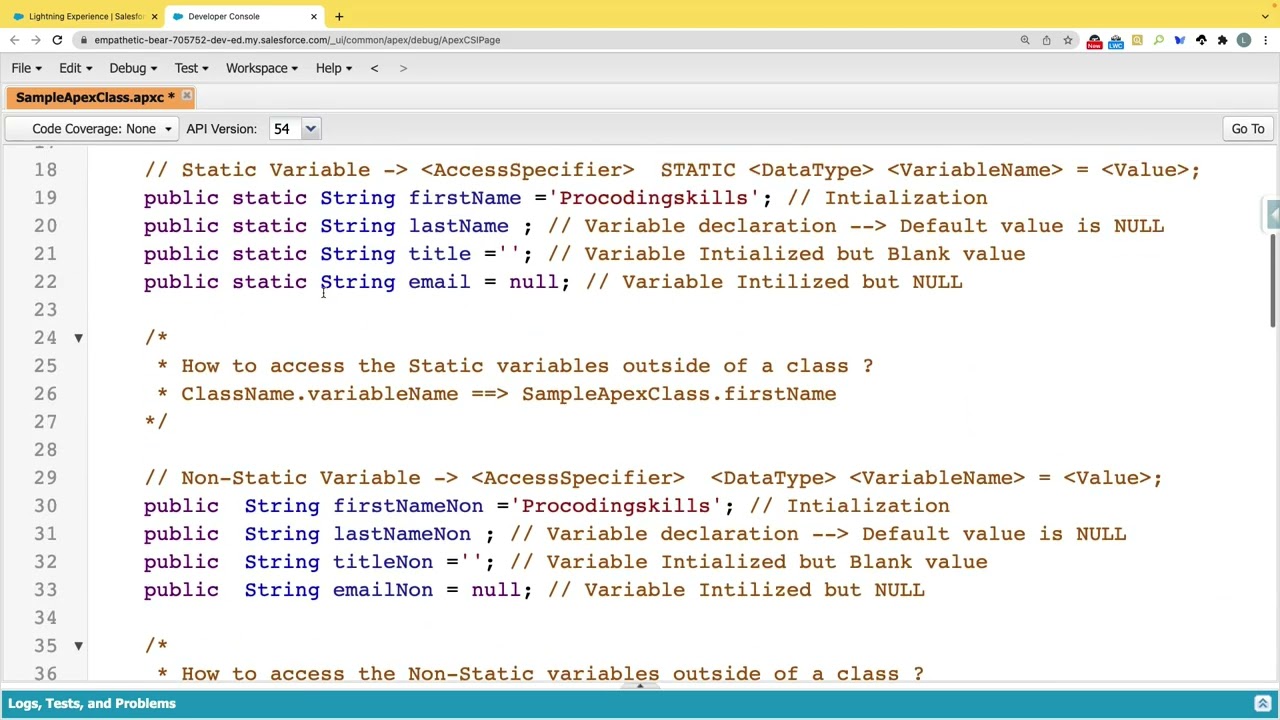
Task: Open the cloud download extension icon
Action: 1201,40
